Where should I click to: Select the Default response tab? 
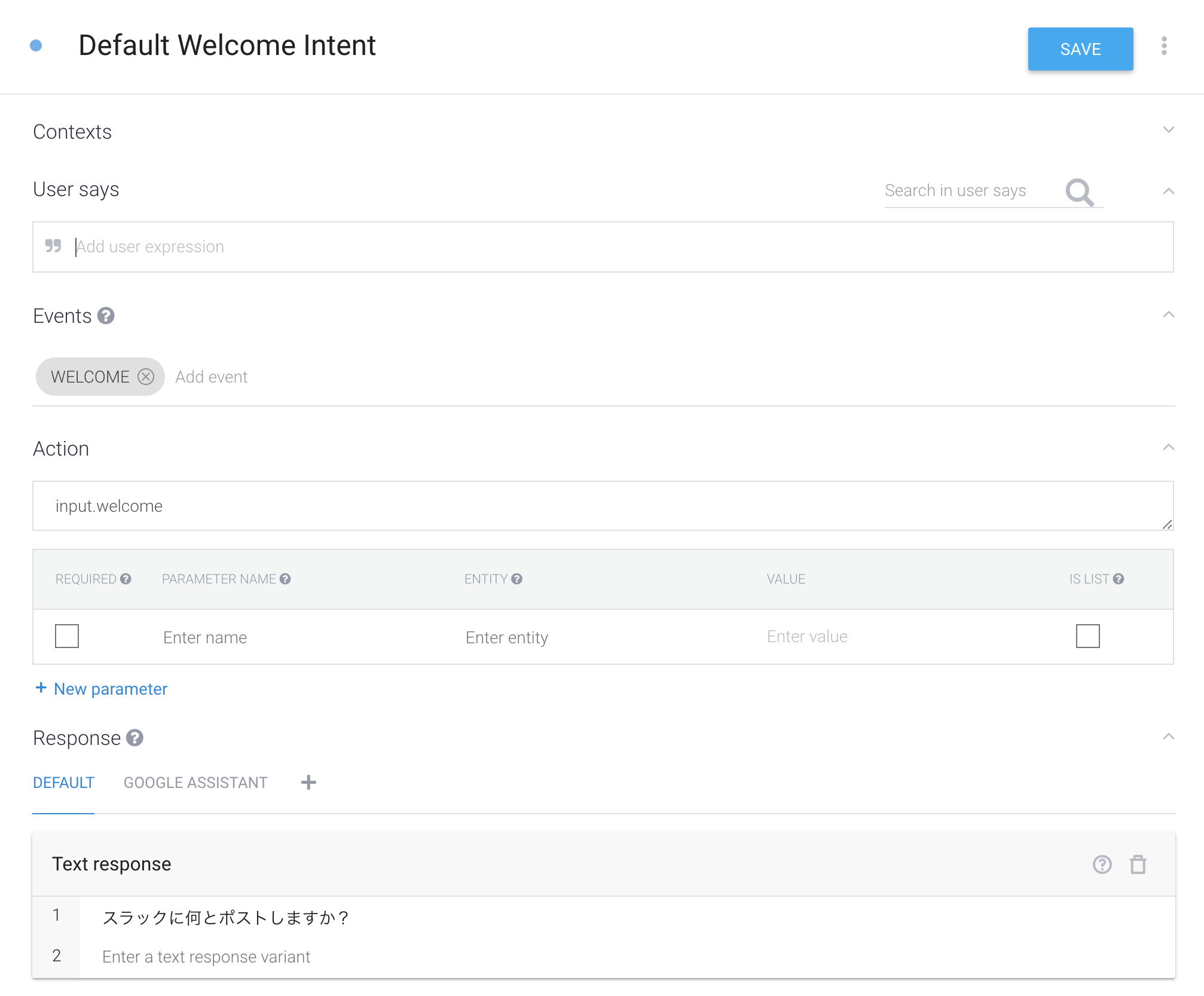click(x=63, y=783)
